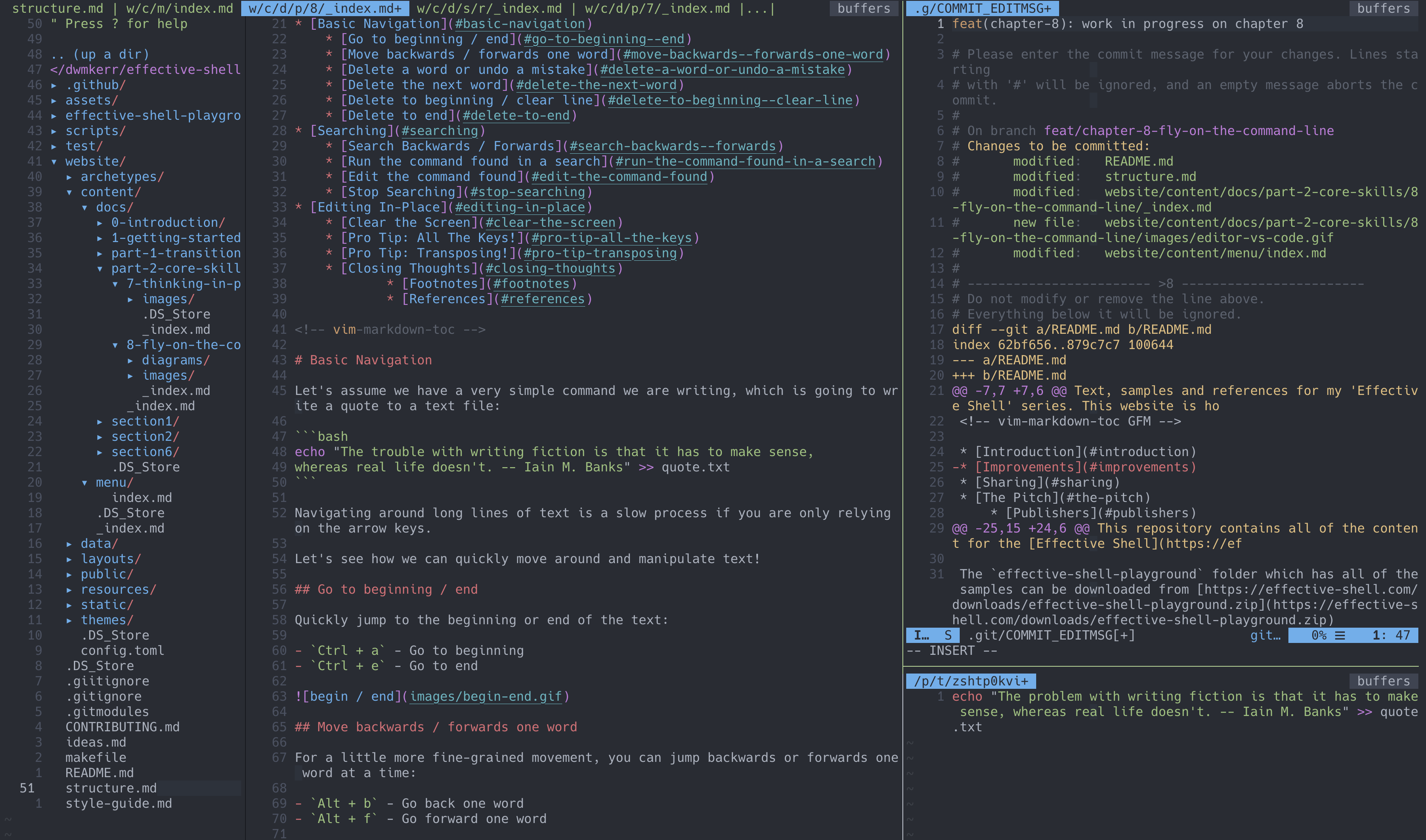The height and width of the screenshot is (840, 1426).
Task: Collapse the 8-fly-on-the-co folder arrow
Action: click(115, 345)
